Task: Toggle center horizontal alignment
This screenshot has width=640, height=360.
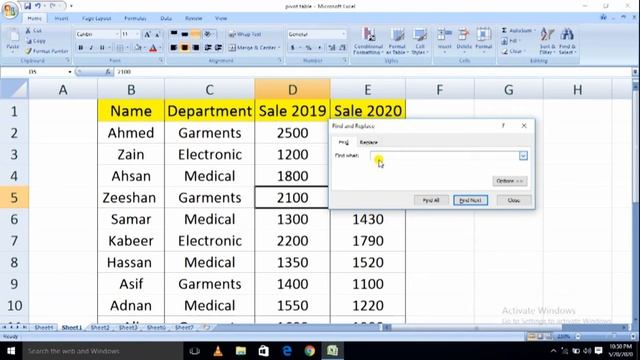Action: click(x=185, y=48)
